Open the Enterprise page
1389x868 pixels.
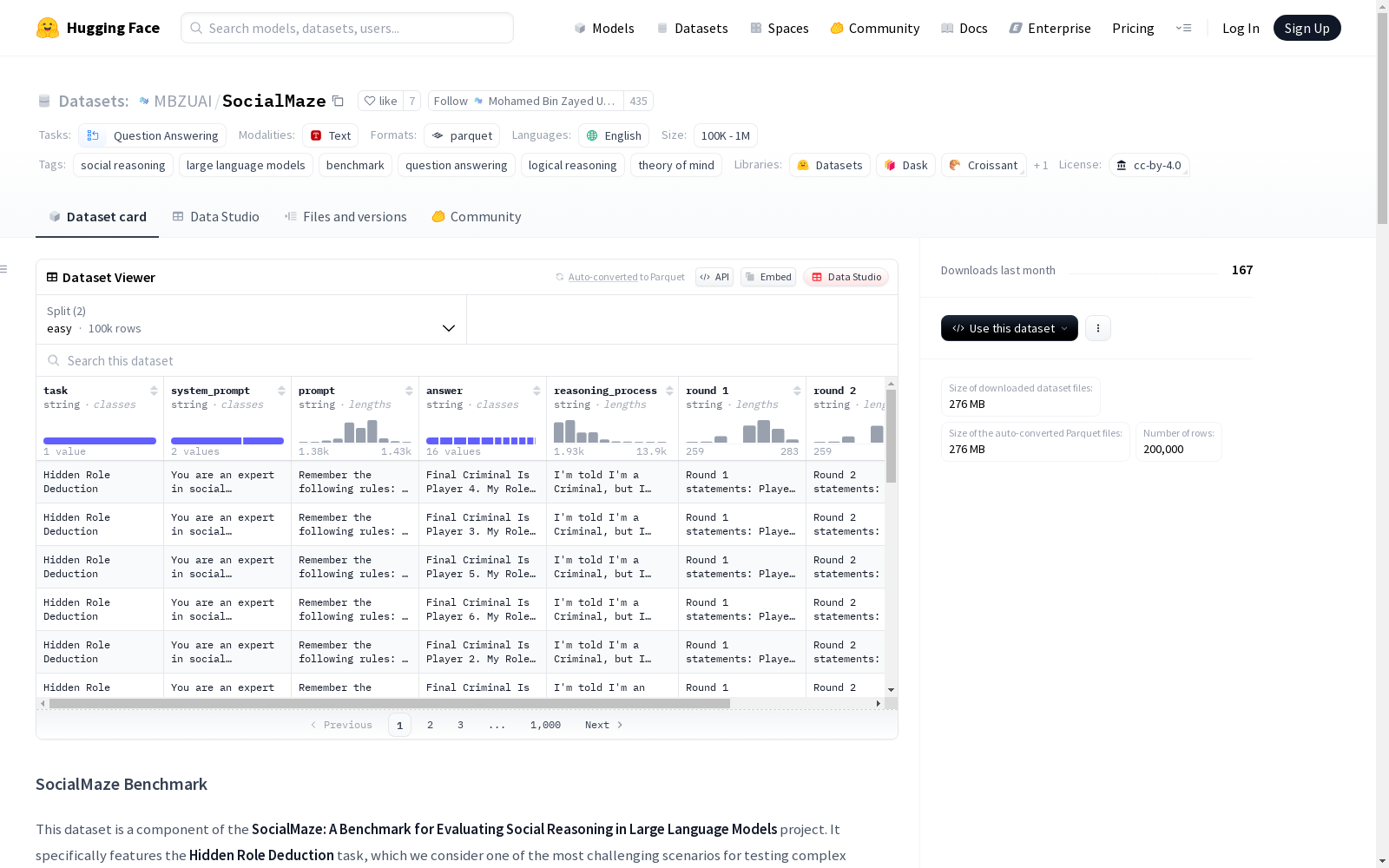(1050, 28)
